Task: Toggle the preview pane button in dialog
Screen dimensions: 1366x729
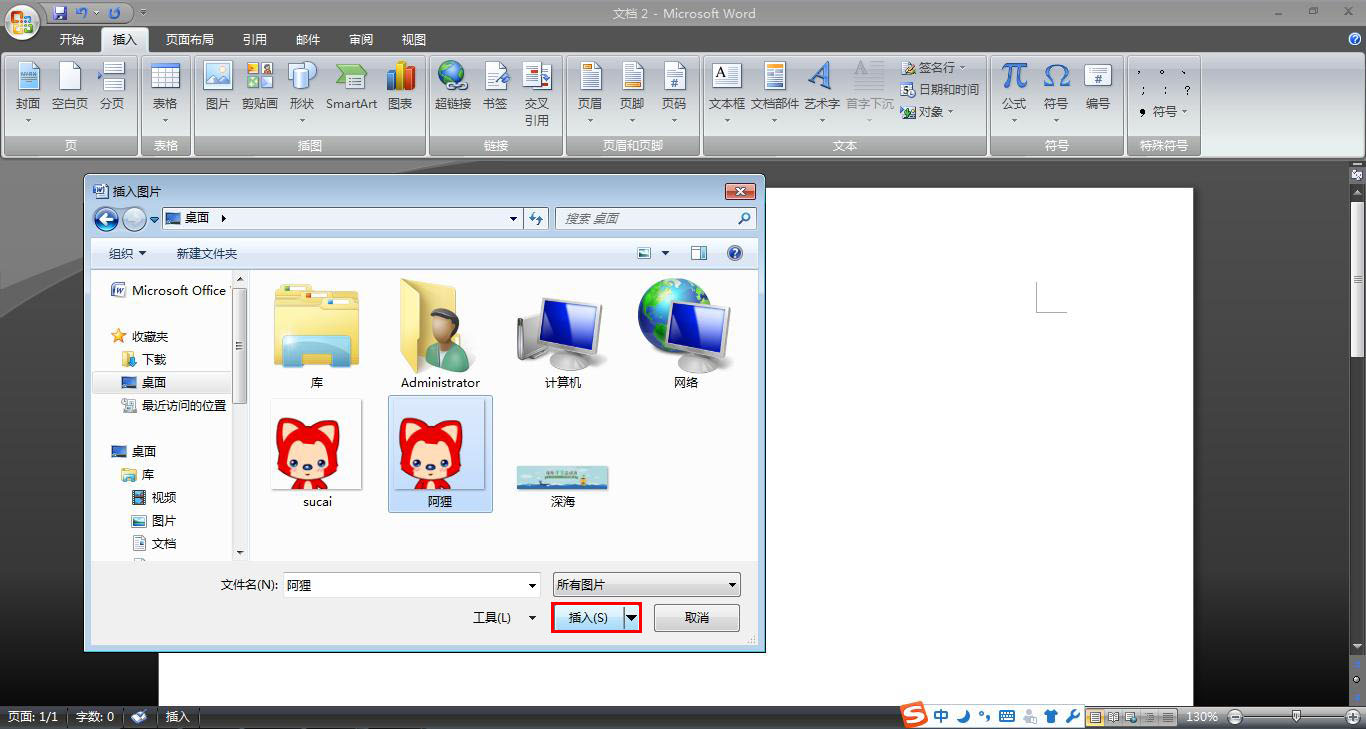Action: click(699, 253)
